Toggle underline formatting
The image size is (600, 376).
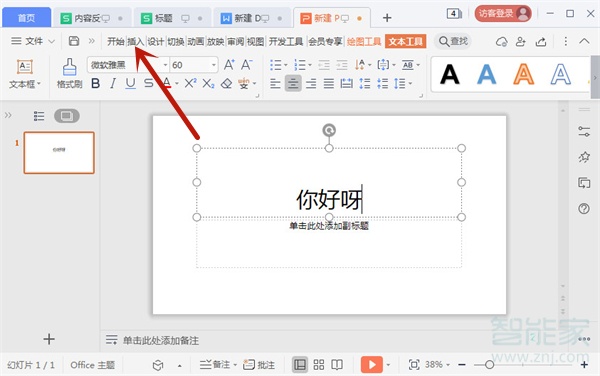[x=130, y=83]
